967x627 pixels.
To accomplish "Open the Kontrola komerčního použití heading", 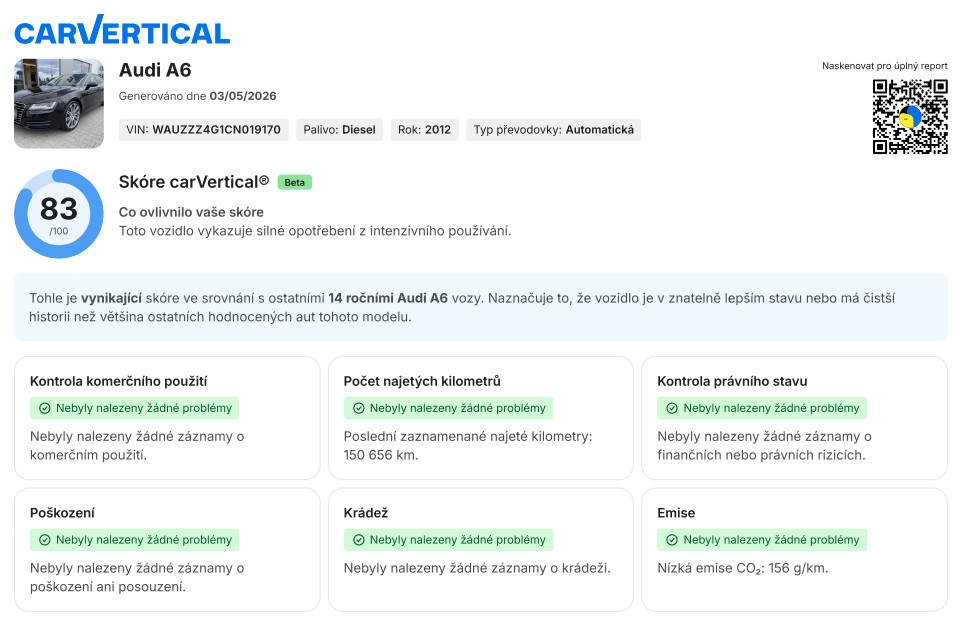I will (x=119, y=381).
